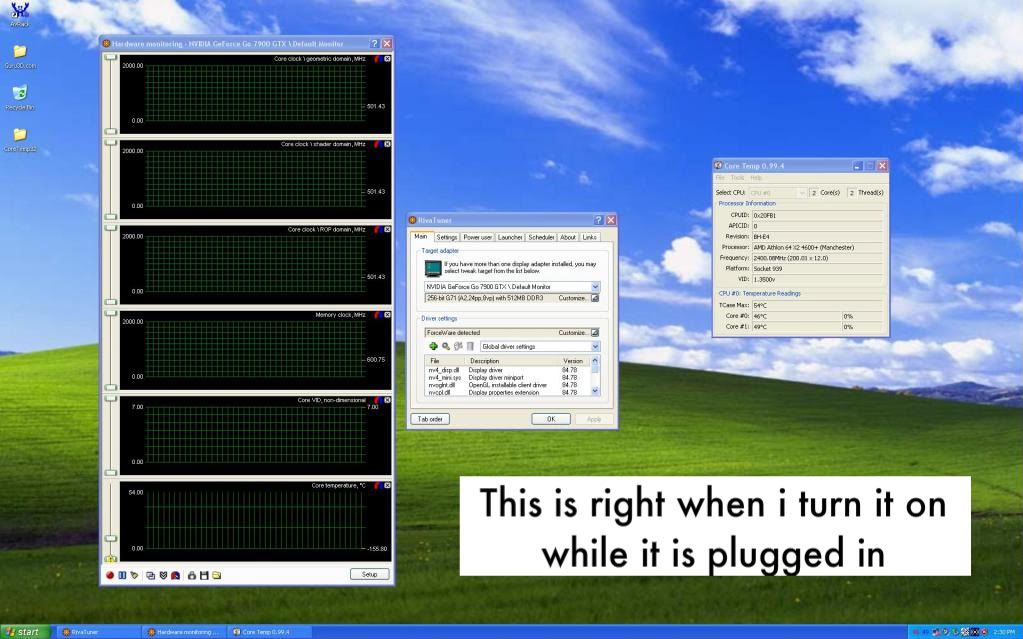Click the magnifier icon in Driver settings

pos(446,346)
